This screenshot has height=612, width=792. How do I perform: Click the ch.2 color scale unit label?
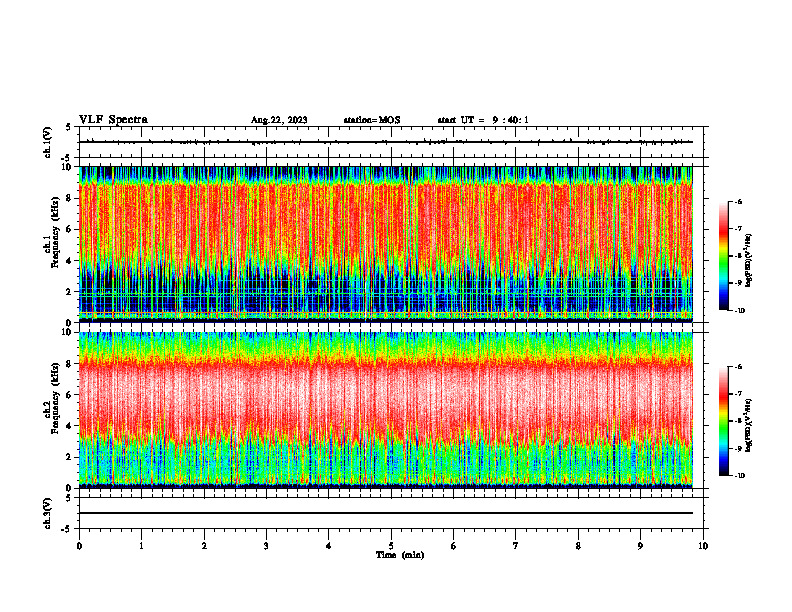(x=749, y=425)
